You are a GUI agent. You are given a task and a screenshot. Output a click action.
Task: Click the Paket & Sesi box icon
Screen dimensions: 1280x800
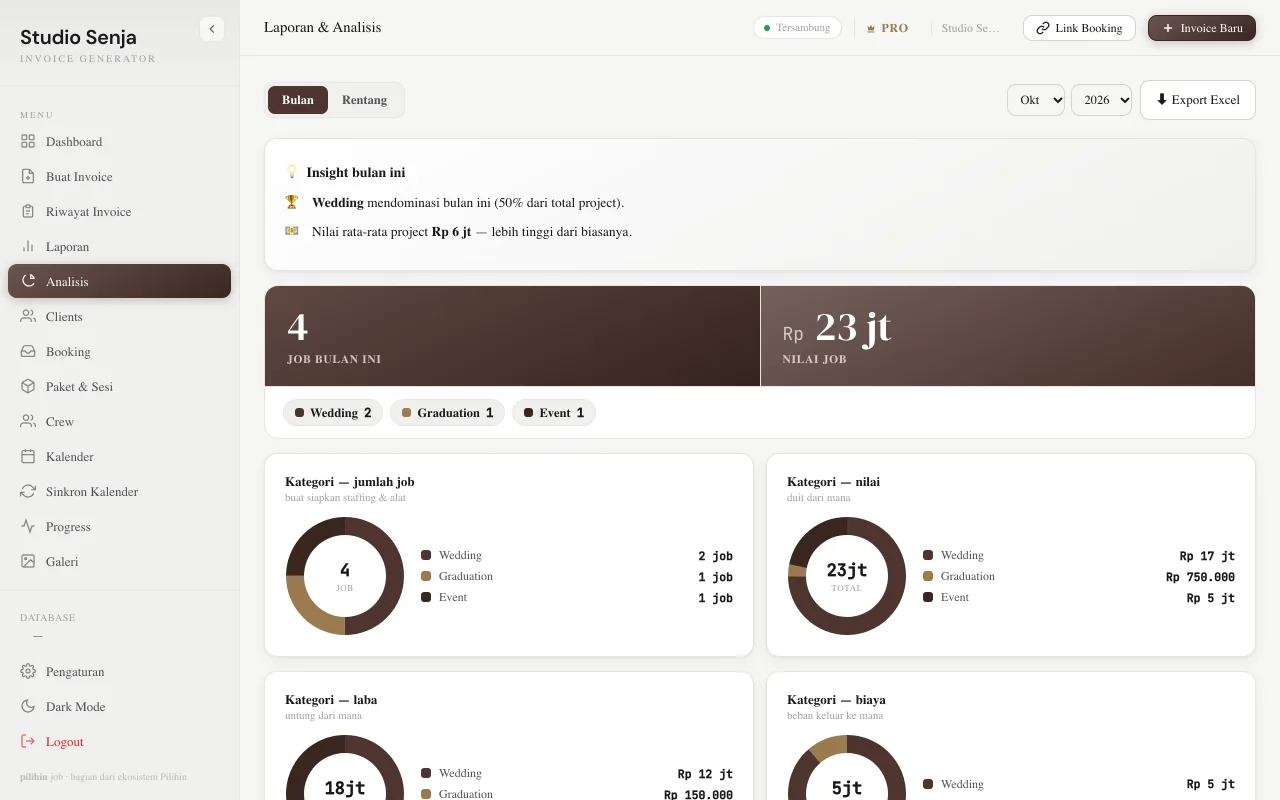[x=28, y=387]
